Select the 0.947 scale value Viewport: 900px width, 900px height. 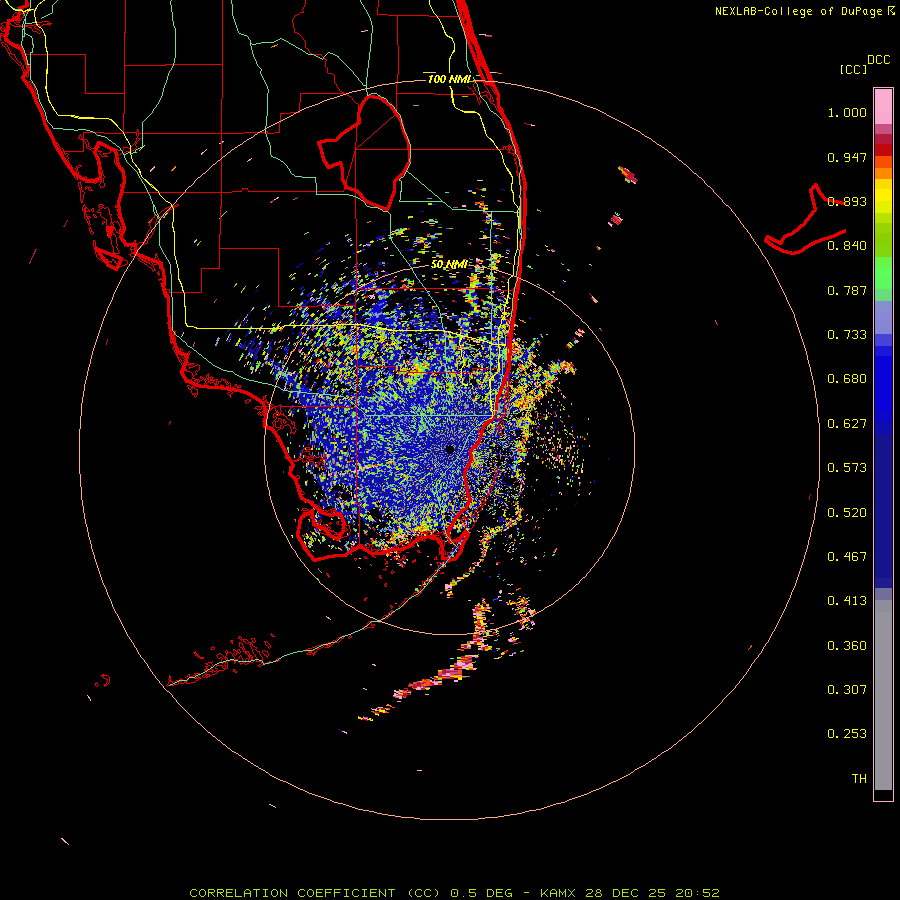coord(847,157)
